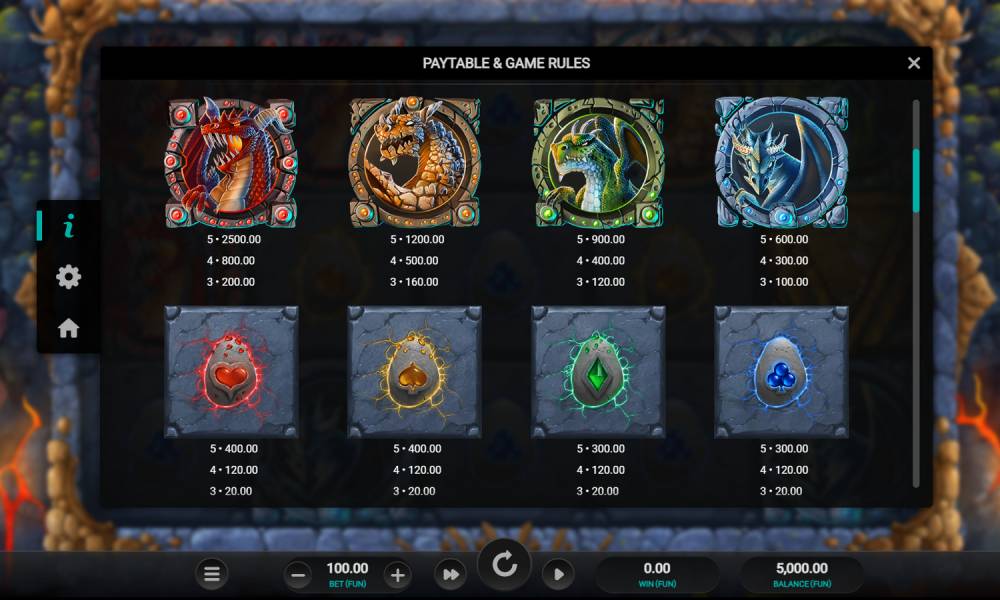Decrease bet with the minus button
The height and width of the screenshot is (600, 1000).
click(x=298, y=575)
